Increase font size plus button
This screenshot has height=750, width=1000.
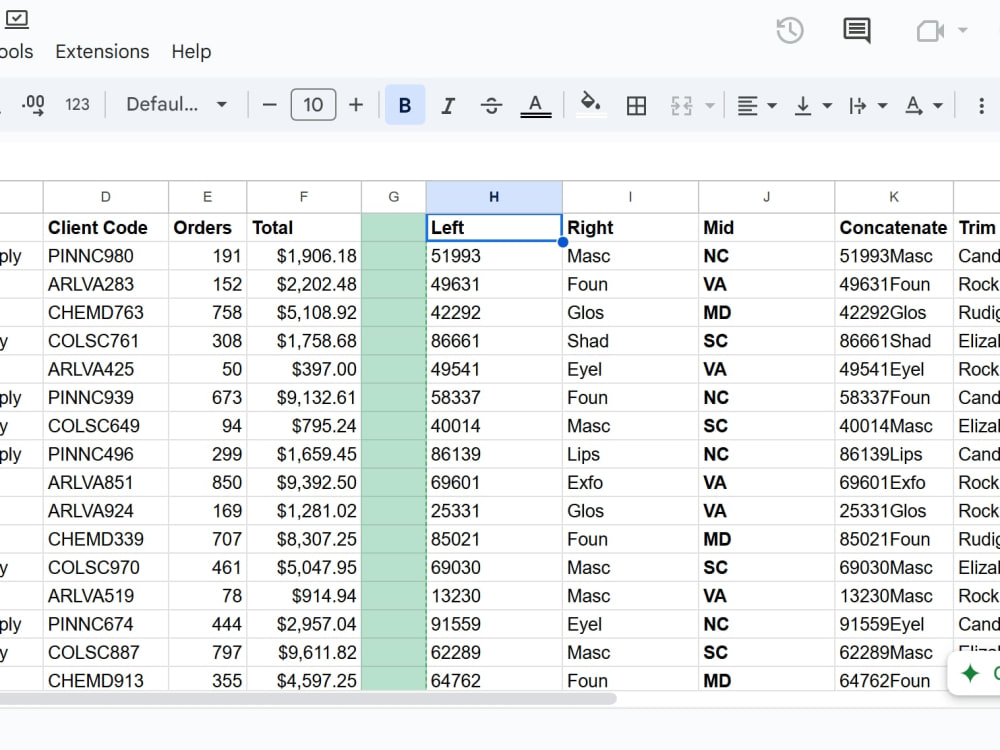356,105
